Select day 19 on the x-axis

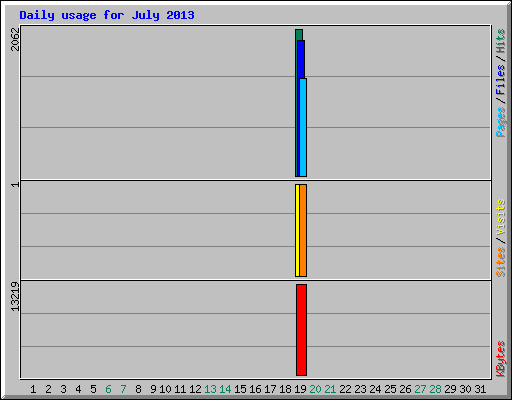point(300,389)
